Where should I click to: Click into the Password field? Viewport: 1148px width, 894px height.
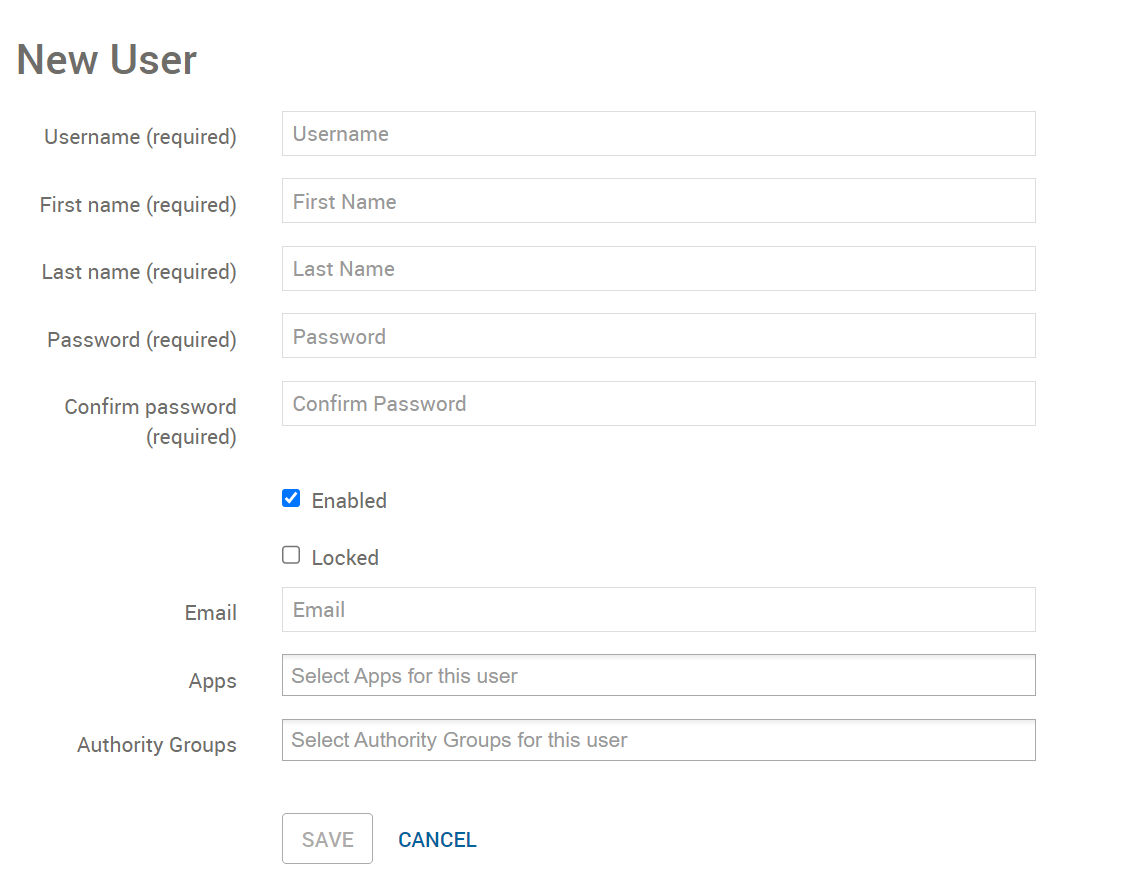point(658,336)
